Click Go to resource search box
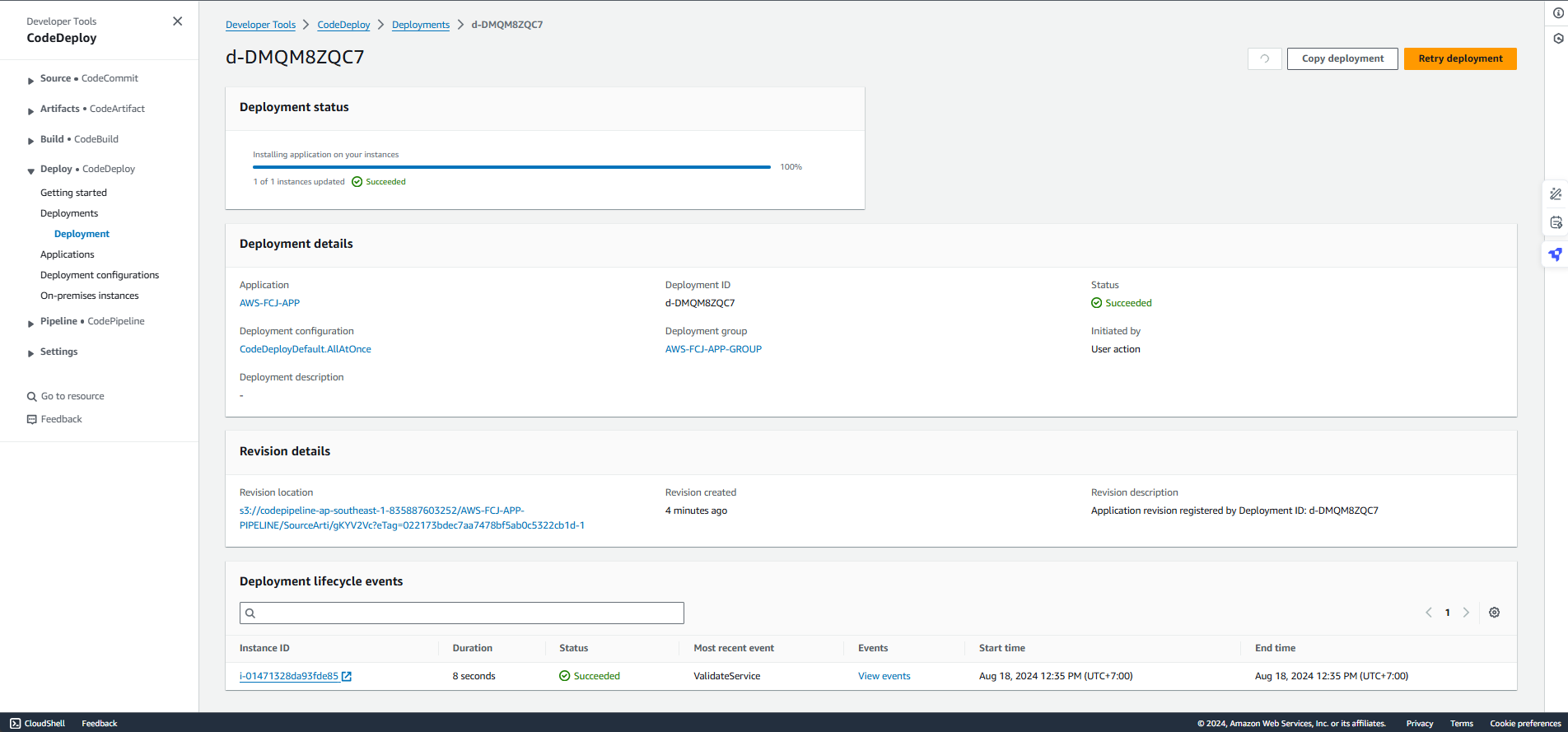The height and width of the screenshot is (732, 1568). tap(72, 396)
